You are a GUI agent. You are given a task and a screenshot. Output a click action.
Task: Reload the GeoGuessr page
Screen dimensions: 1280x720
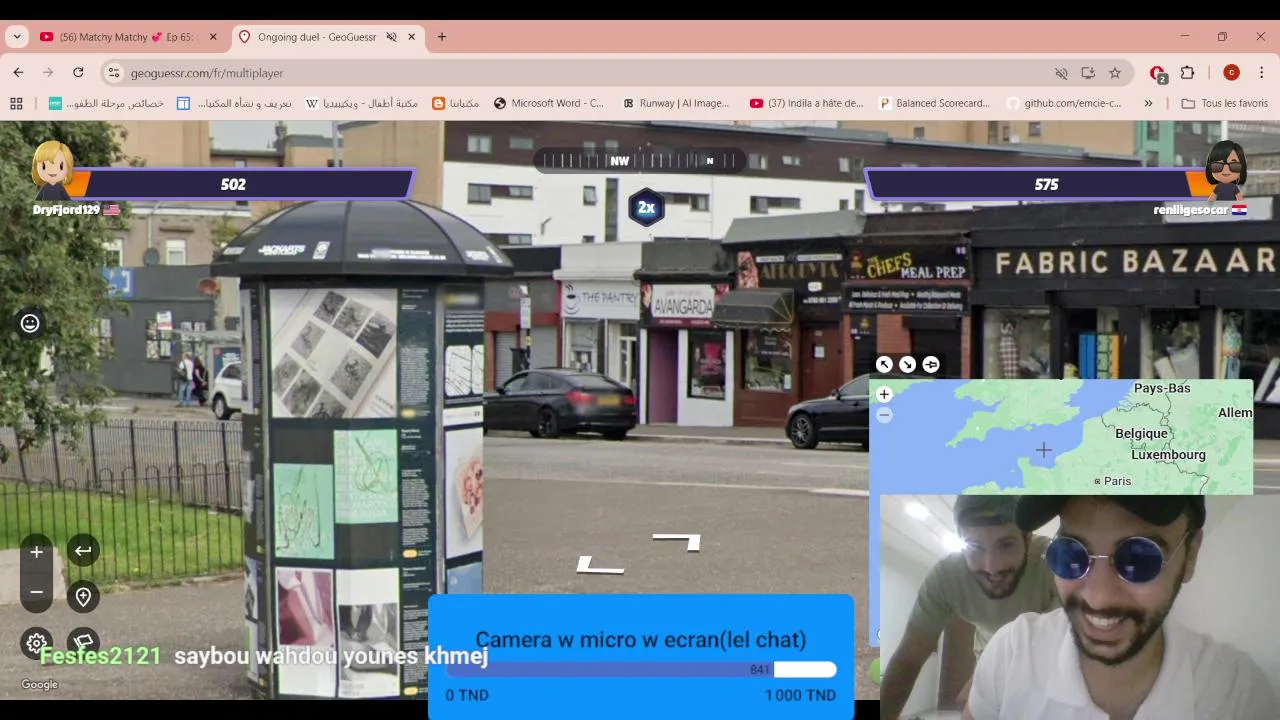[x=78, y=73]
